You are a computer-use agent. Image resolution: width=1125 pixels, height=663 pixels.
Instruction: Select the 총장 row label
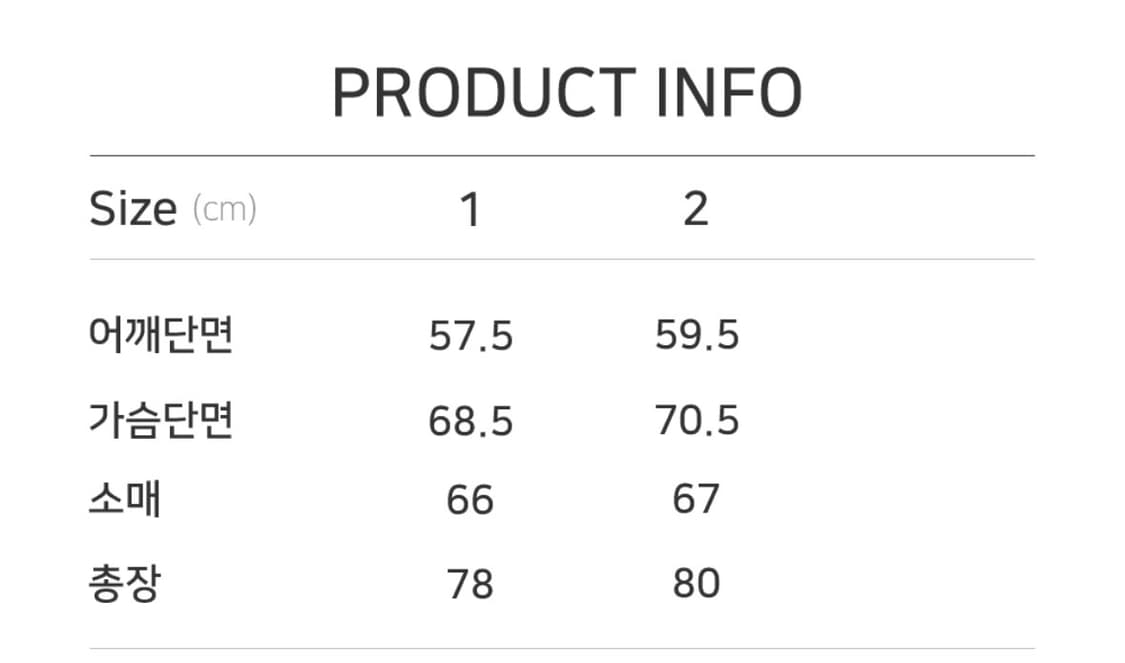coord(125,583)
